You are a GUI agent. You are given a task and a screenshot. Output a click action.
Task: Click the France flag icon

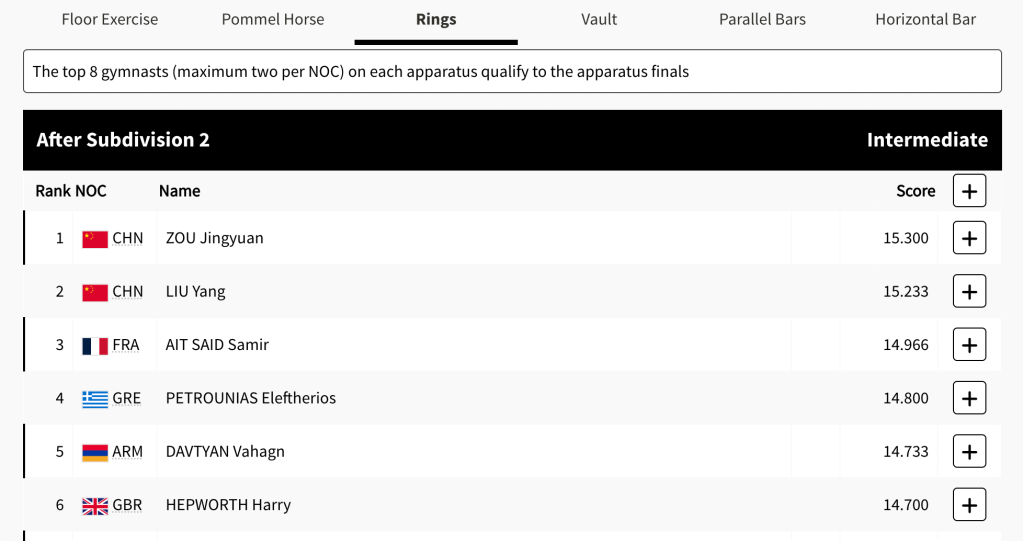[x=95, y=345]
